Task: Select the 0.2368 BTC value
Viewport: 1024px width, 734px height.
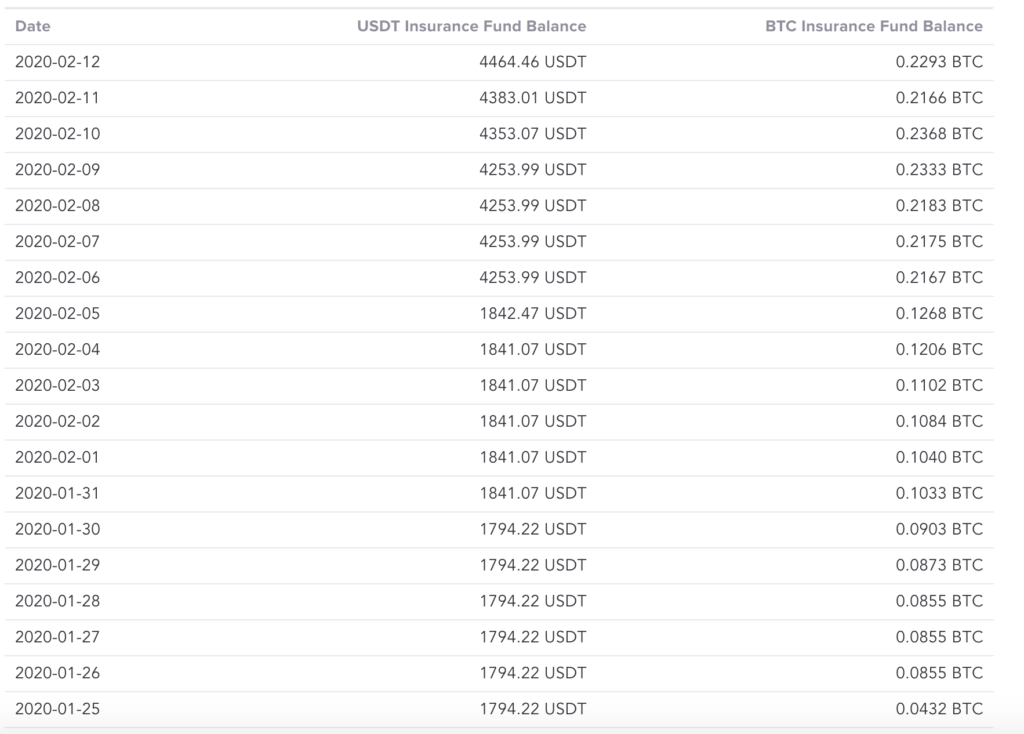Action: click(939, 134)
